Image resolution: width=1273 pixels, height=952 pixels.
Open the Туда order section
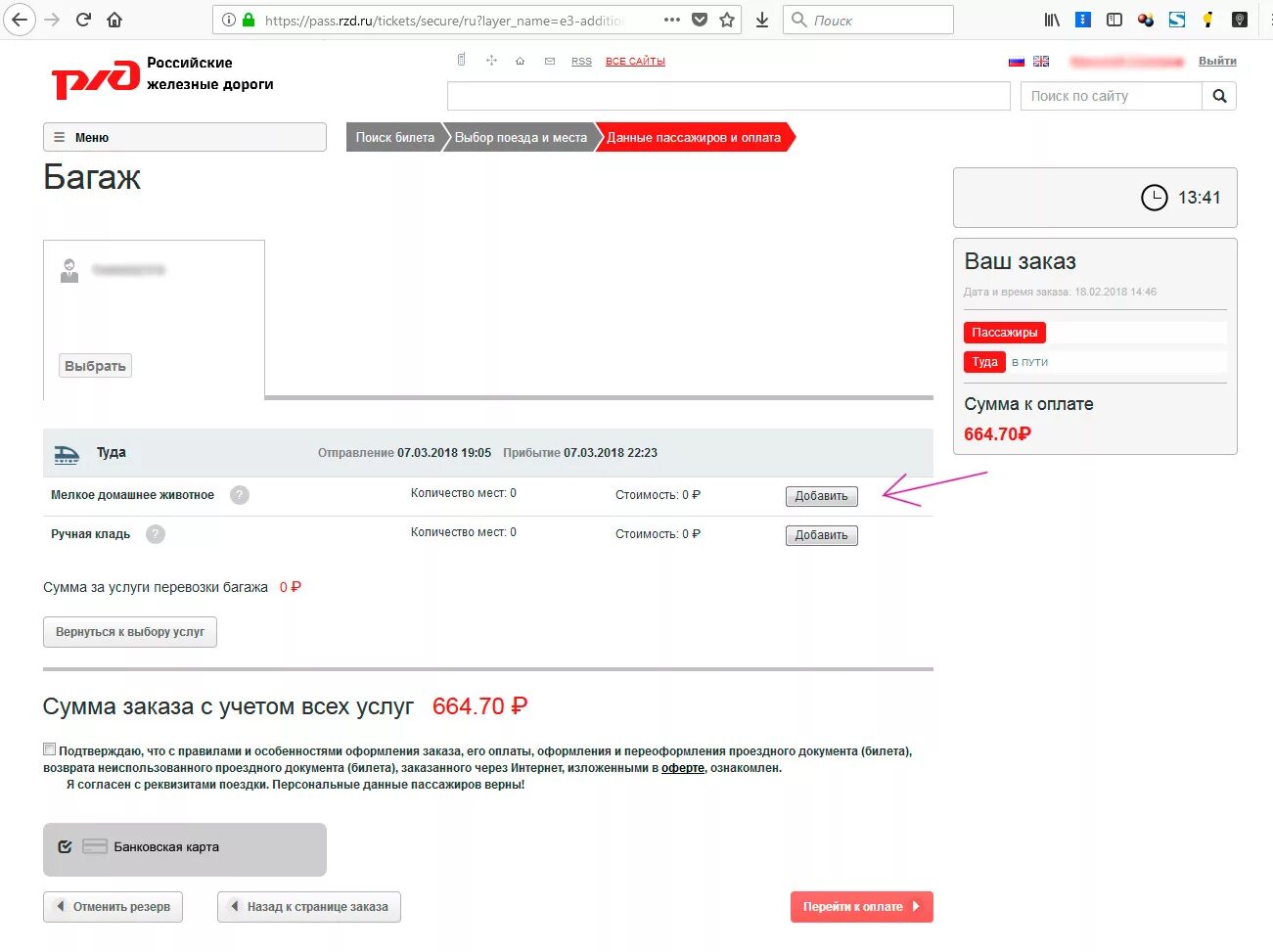[x=984, y=362]
